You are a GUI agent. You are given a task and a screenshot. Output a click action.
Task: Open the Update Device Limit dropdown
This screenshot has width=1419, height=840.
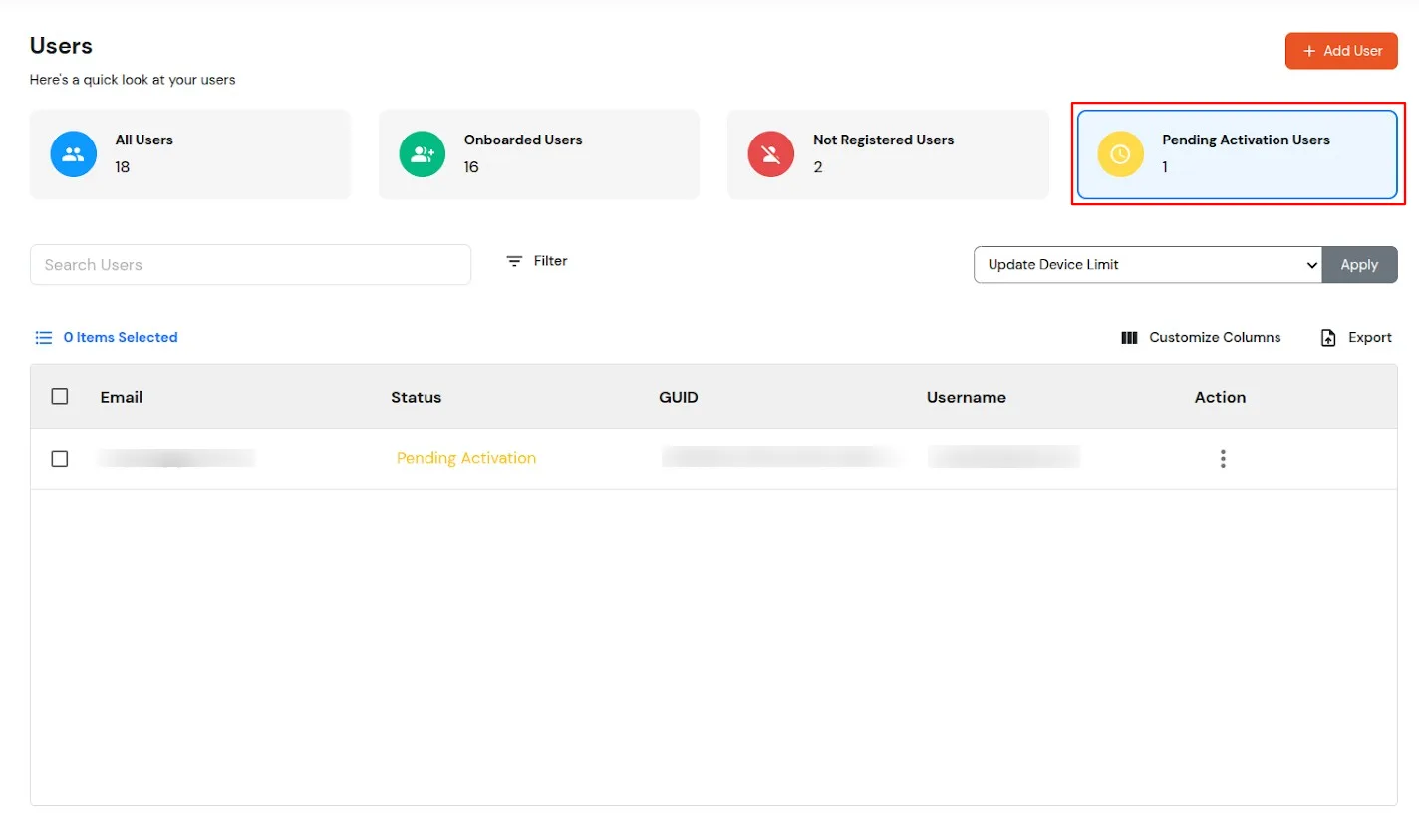click(1146, 265)
